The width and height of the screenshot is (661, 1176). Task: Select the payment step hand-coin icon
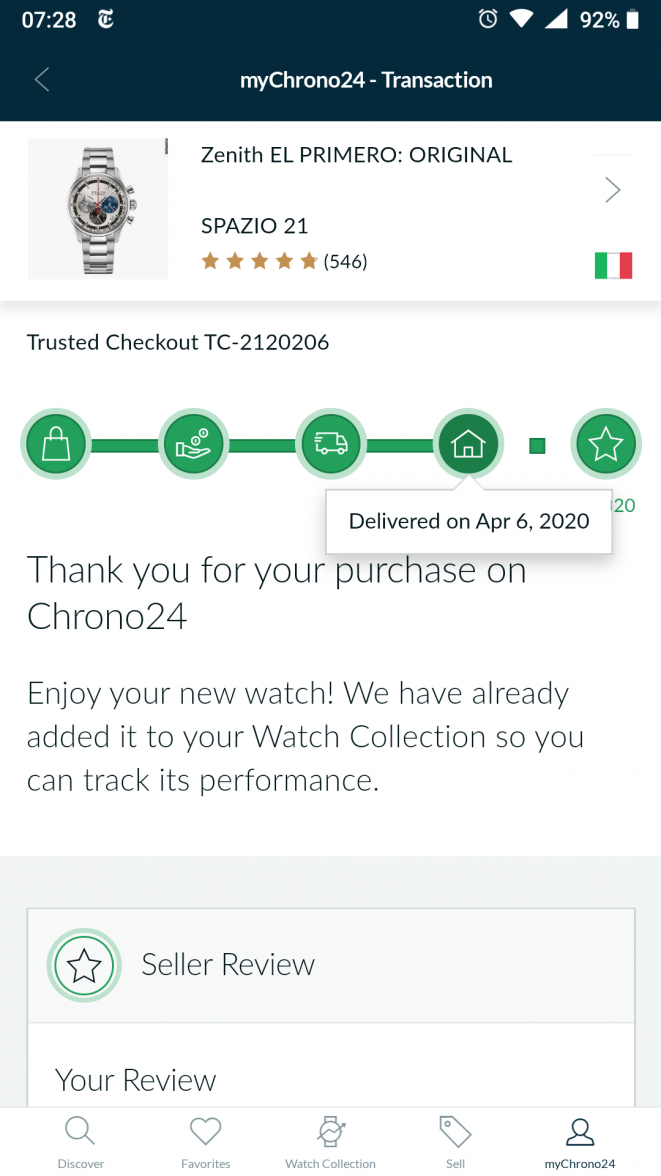point(193,444)
